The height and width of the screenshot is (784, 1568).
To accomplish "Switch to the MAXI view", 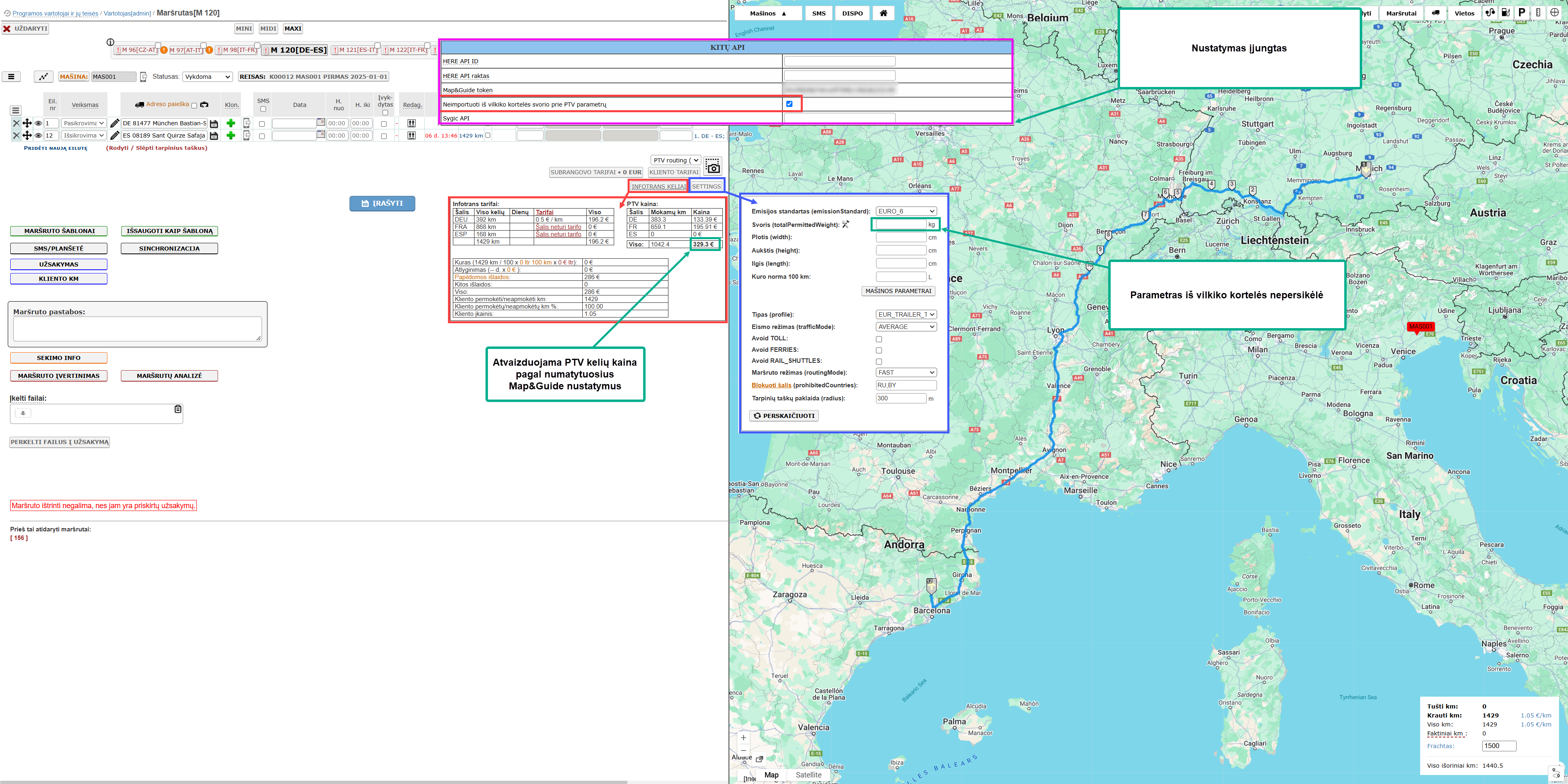I will pos(293,29).
